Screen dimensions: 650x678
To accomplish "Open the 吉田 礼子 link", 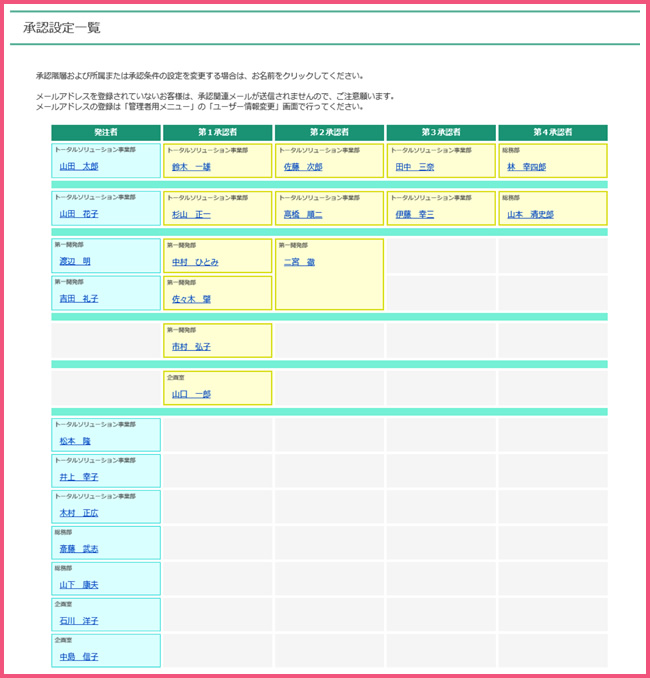I will coord(79,299).
